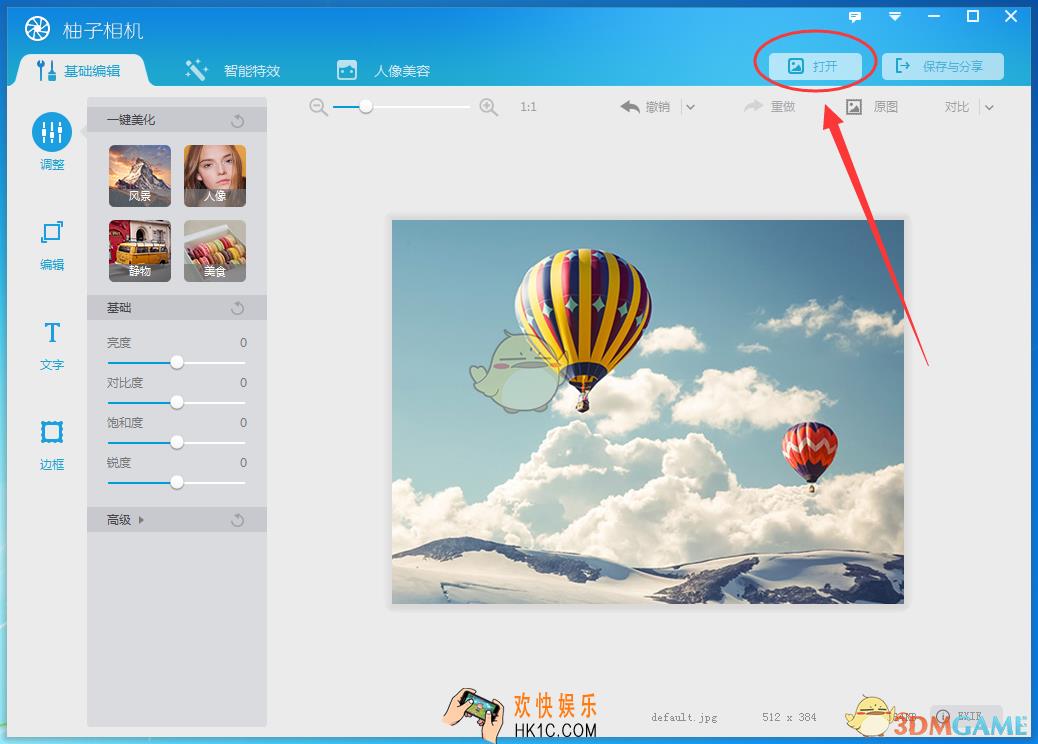Image resolution: width=1038 pixels, height=744 pixels.
Task: Click the hot air balloon image canvas
Action: coord(647,412)
